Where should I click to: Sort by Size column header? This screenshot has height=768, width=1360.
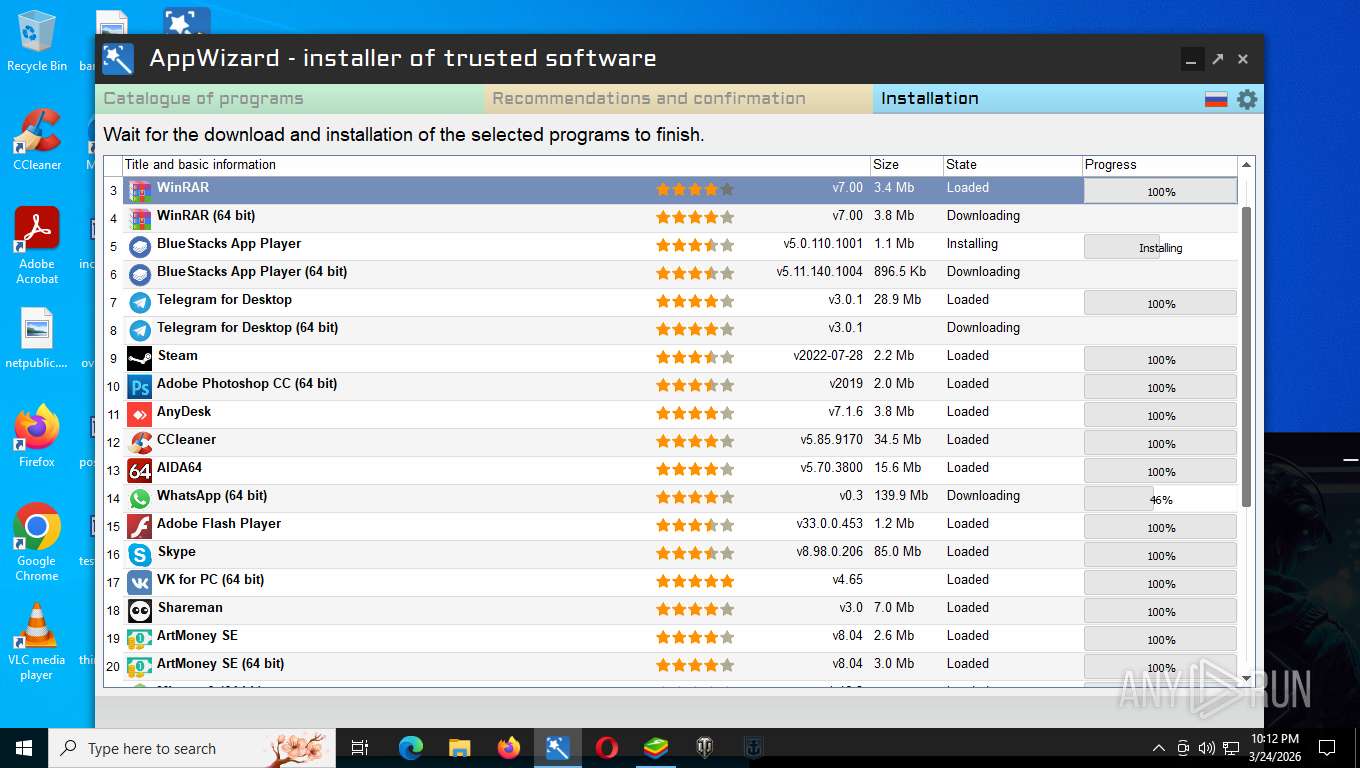tap(906, 165)
